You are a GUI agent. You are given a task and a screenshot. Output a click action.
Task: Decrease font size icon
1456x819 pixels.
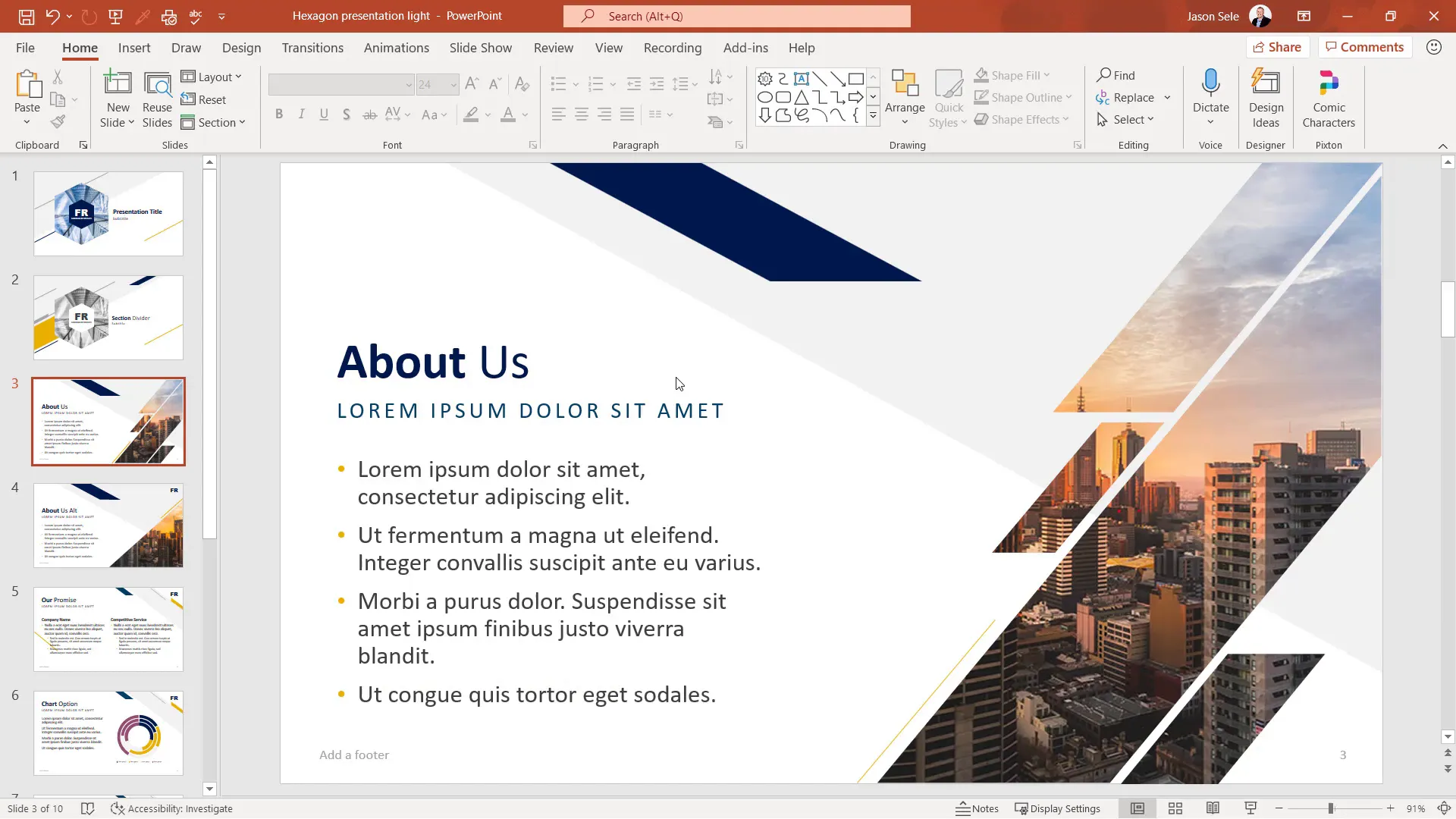click(x=495, y=83)
